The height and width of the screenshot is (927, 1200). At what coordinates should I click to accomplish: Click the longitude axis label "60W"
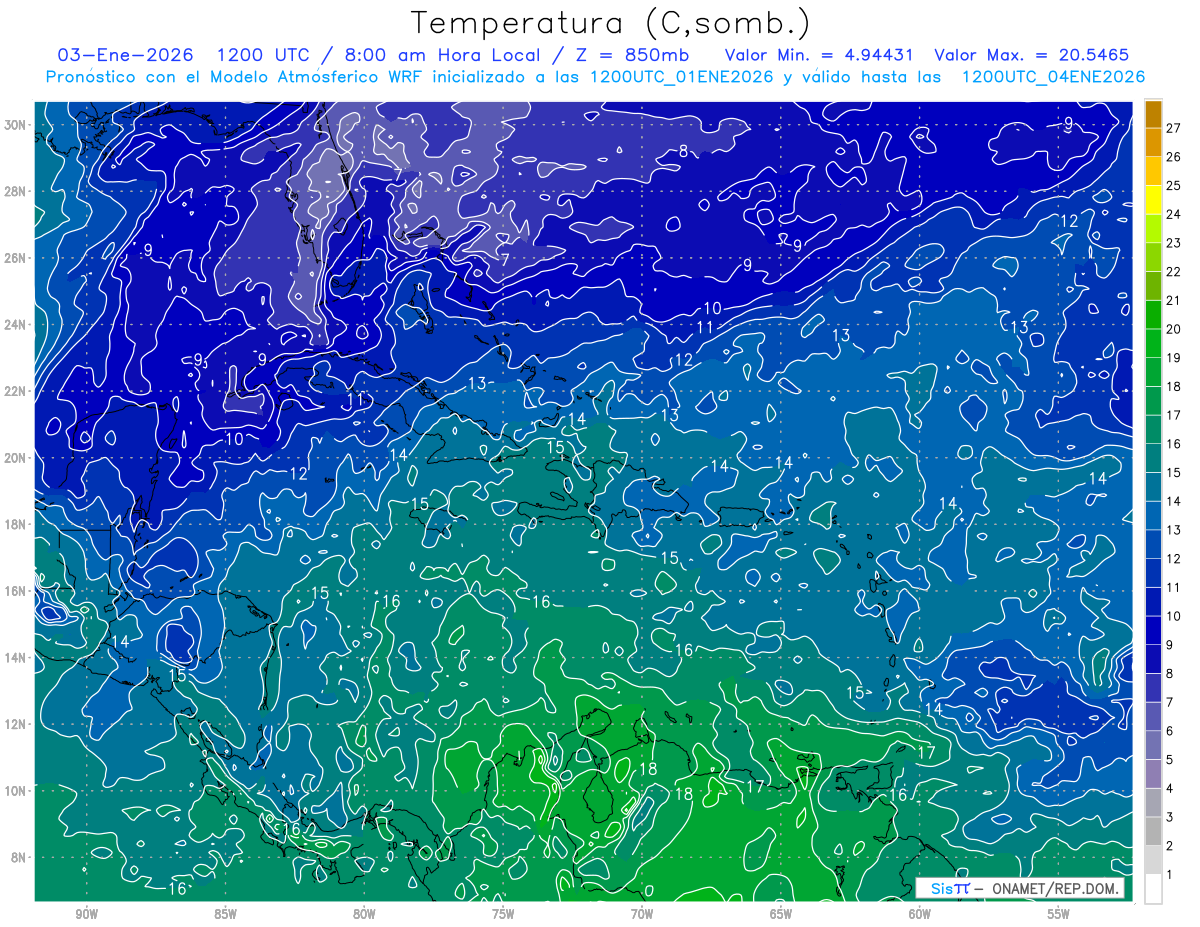920,914
